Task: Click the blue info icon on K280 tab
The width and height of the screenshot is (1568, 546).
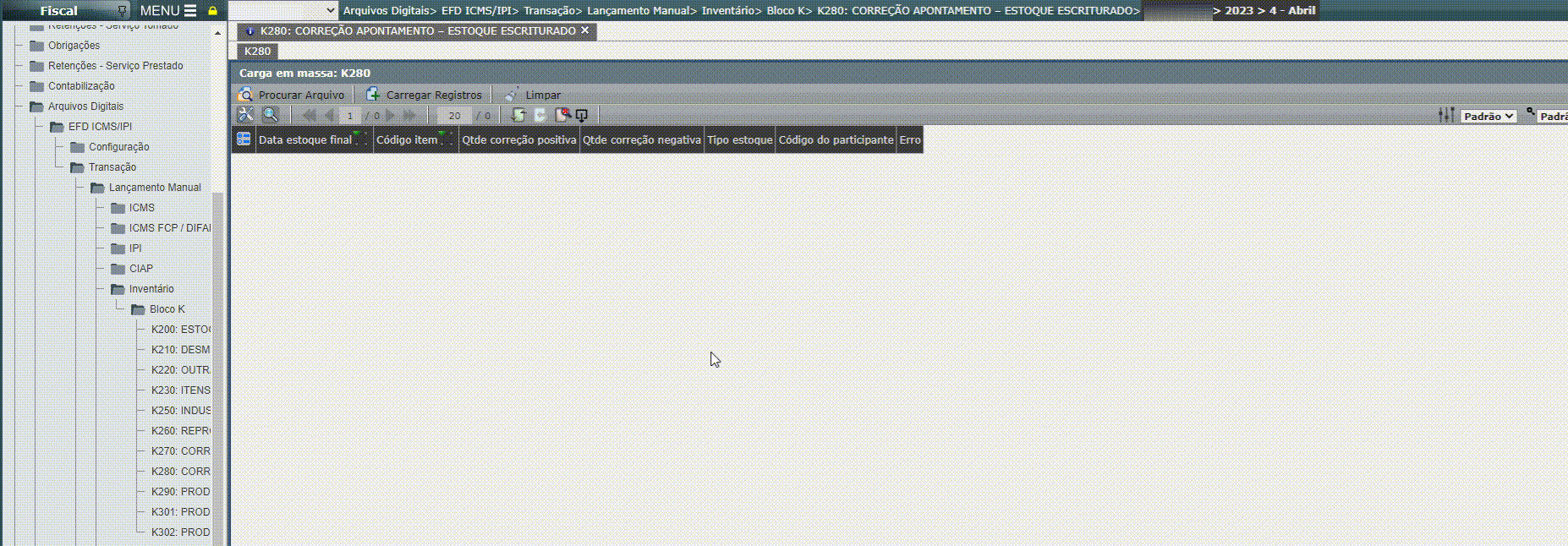Action: [249, 31]
